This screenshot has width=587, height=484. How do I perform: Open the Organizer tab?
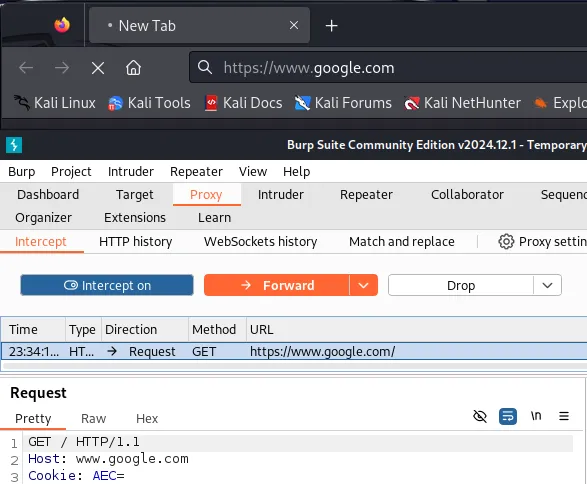click(43, 218)
